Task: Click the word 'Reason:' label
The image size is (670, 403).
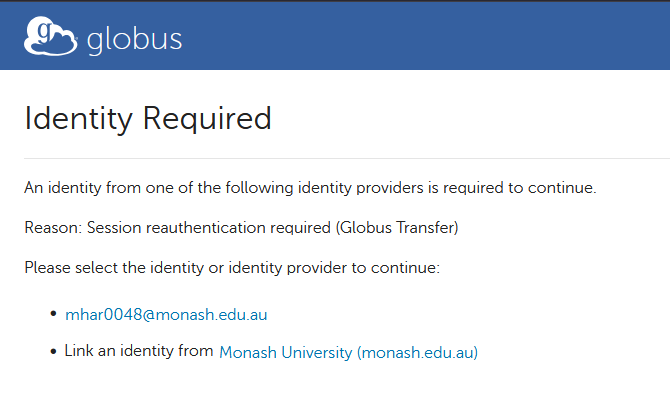Action: click(53, 228)
